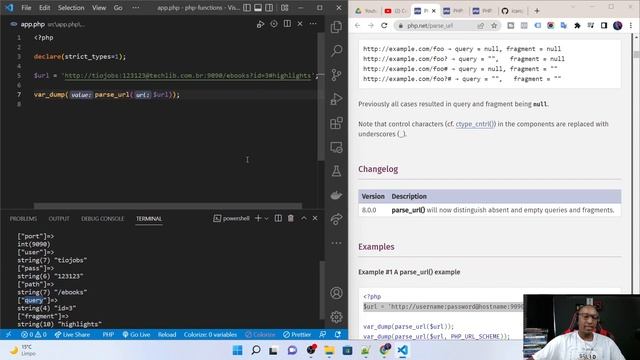This screenshot has height=360, width=640.
Task: Open editor More Actions ellipsis
Action: 313,24
